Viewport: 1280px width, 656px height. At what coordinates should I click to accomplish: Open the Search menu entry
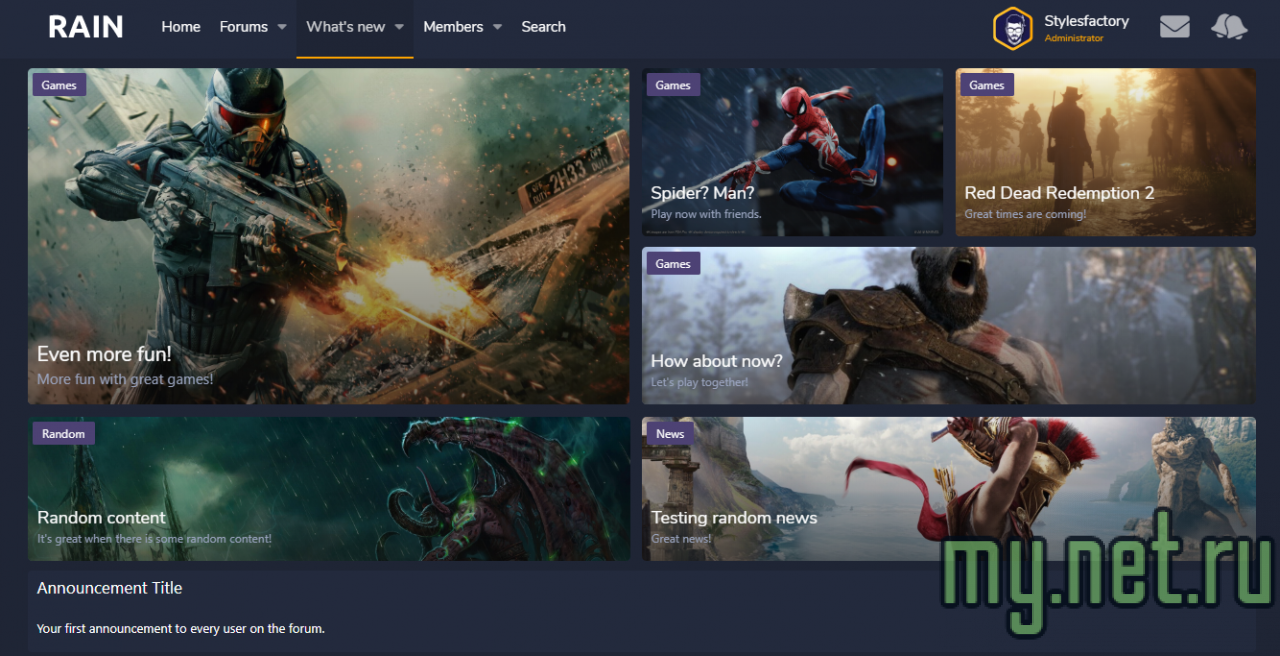point(543,27)
